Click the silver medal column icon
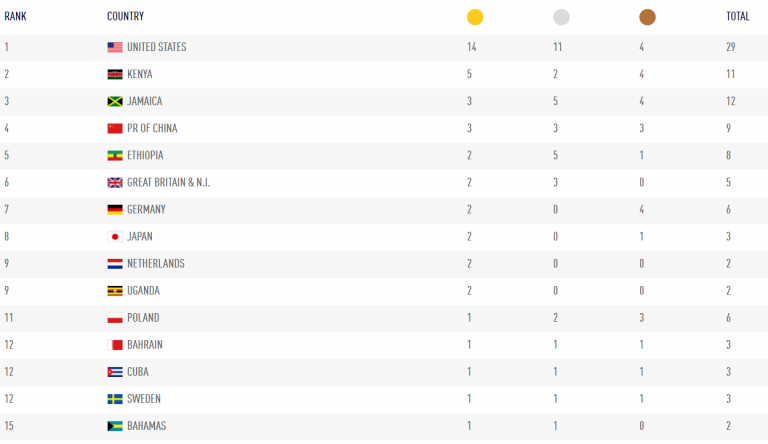 click(x=561, y=17)
